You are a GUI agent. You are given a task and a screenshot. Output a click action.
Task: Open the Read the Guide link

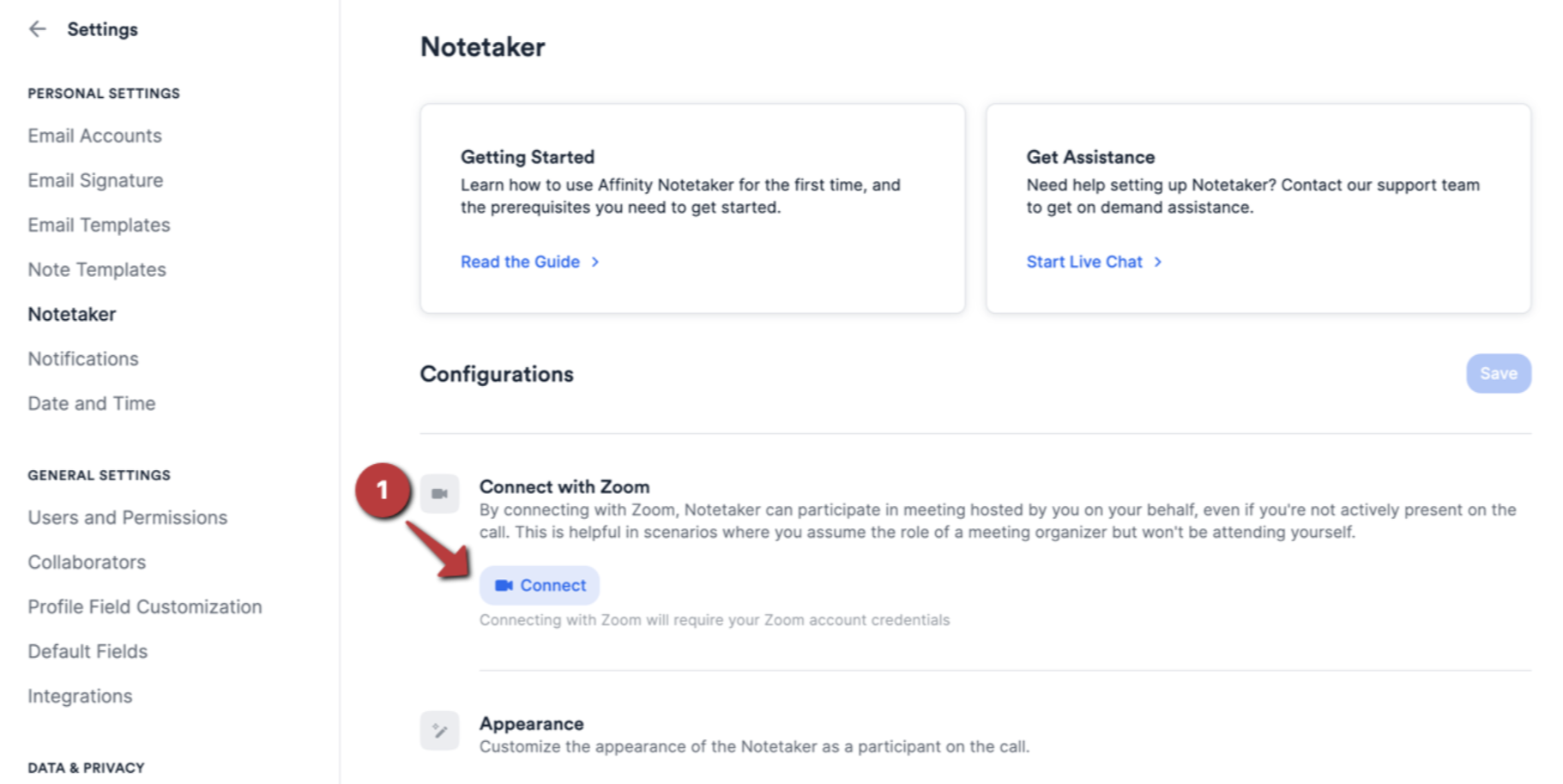(x=520, y=262)
